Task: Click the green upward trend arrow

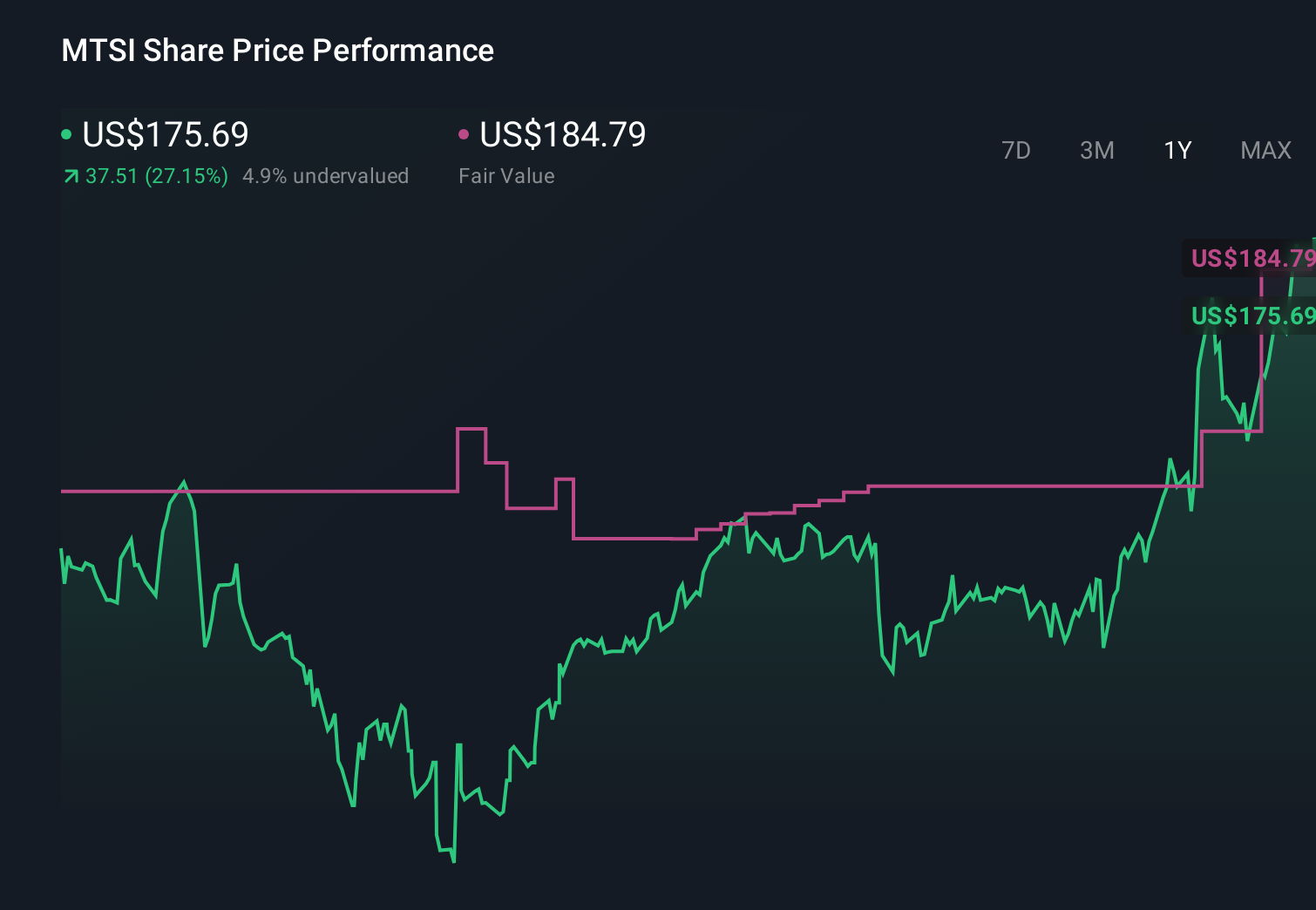Action: point(71,177)
